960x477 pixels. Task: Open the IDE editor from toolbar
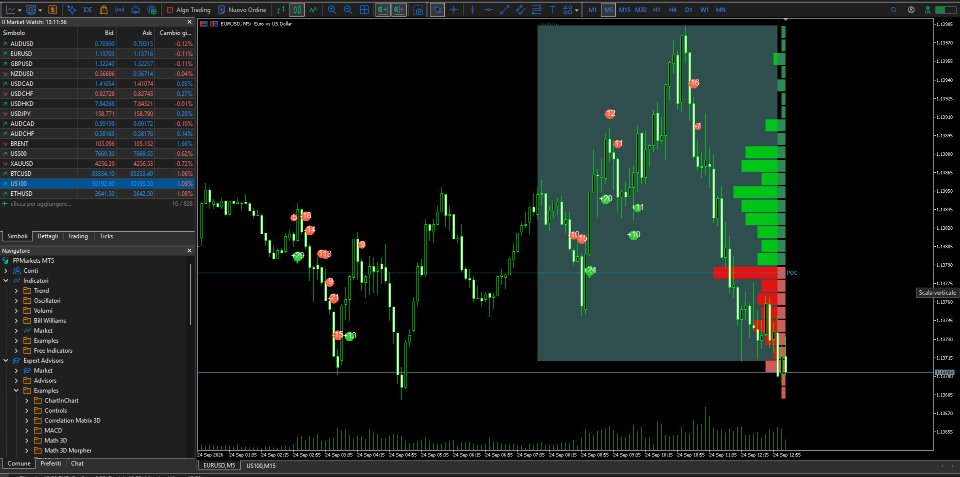tap(88, 10)
